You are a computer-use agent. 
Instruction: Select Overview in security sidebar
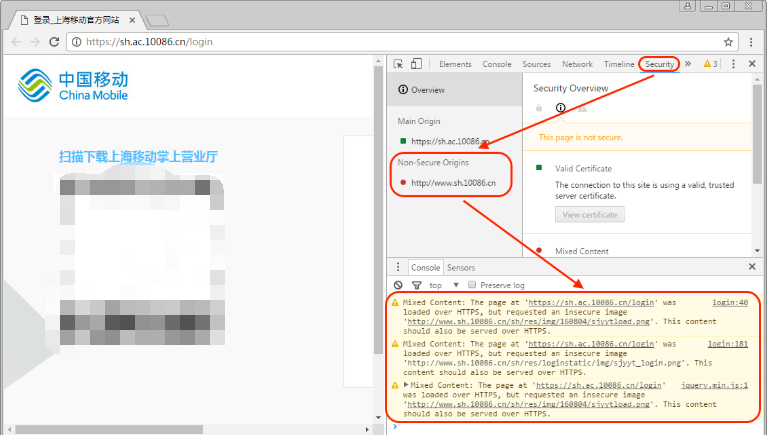coord(454,90)
